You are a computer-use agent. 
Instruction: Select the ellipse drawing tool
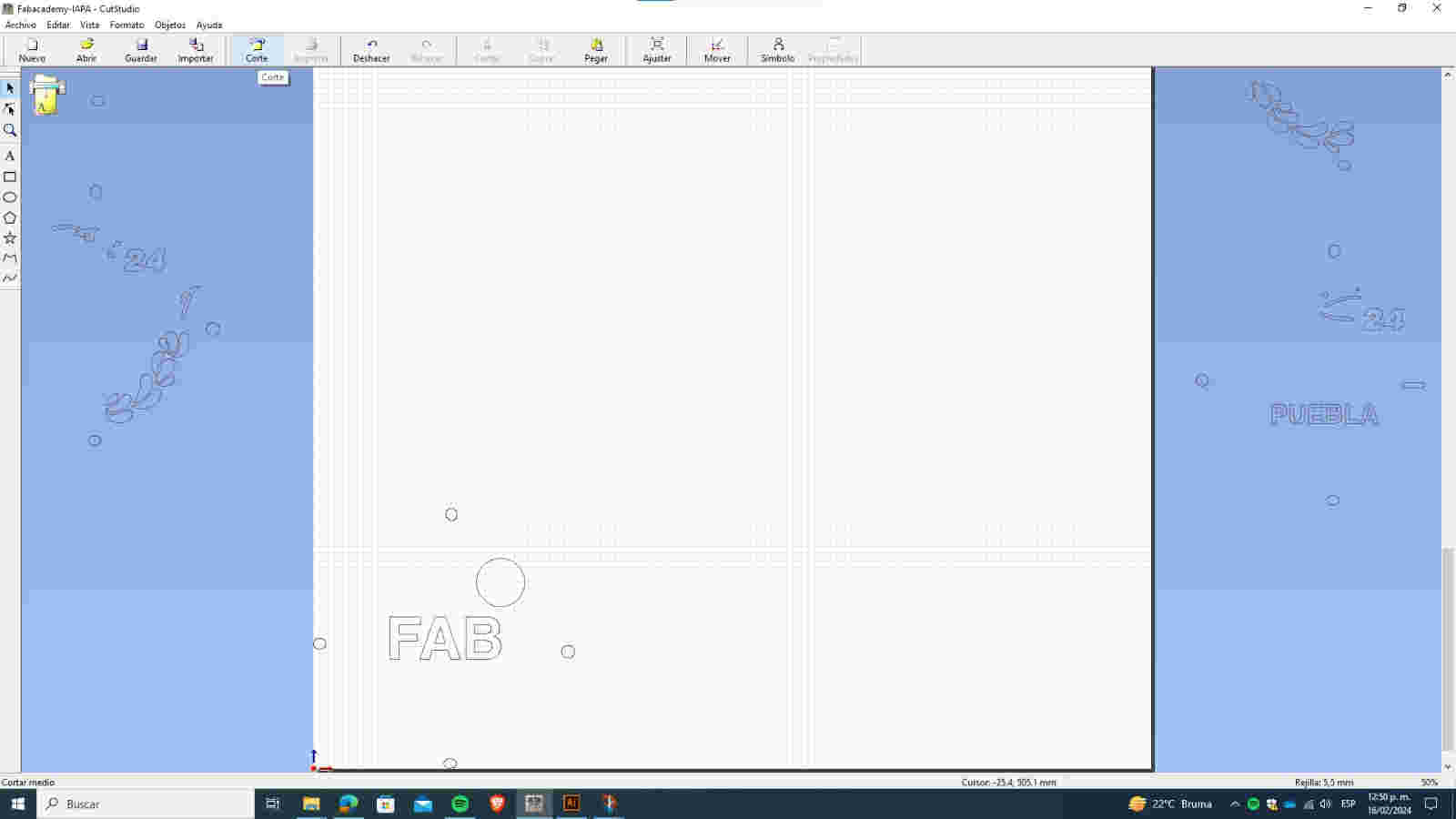pos(10,197)
